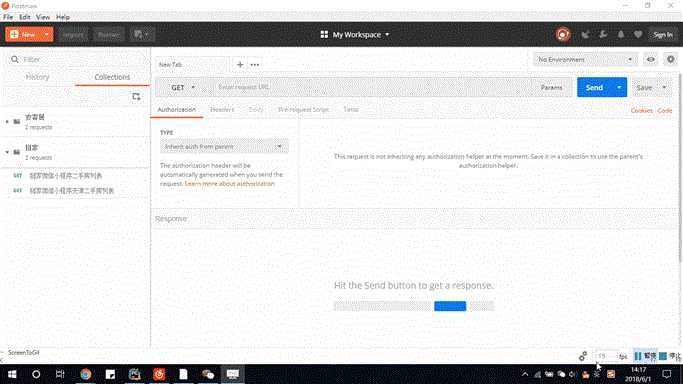The image size is (683, 384).
Task: Click the Enter request URL field
Action: tap(372, 87)
